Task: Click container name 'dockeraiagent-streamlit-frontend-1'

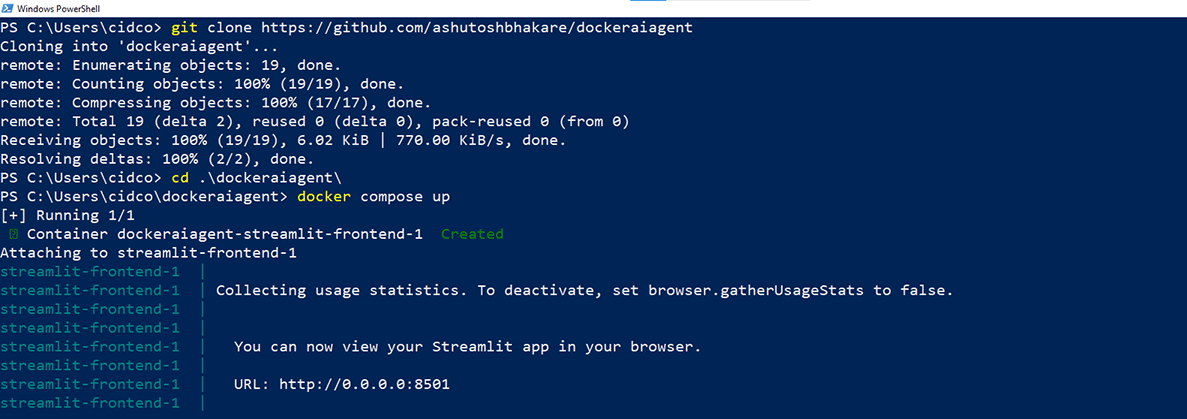Action: 278,234
